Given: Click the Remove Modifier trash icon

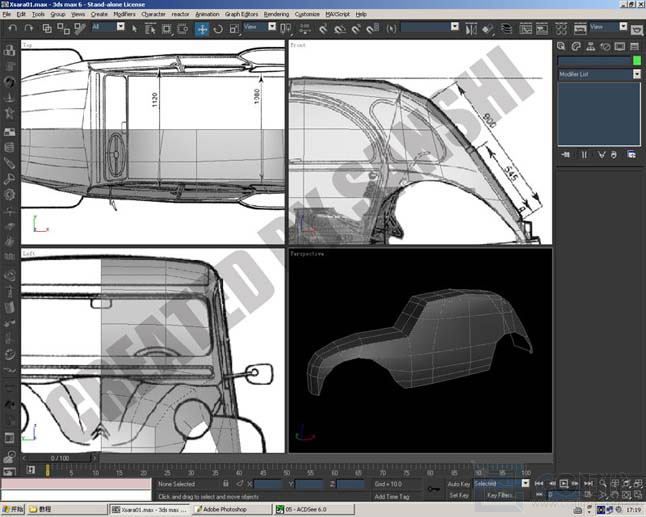Looking at the screenshot, I should (614, 154).
